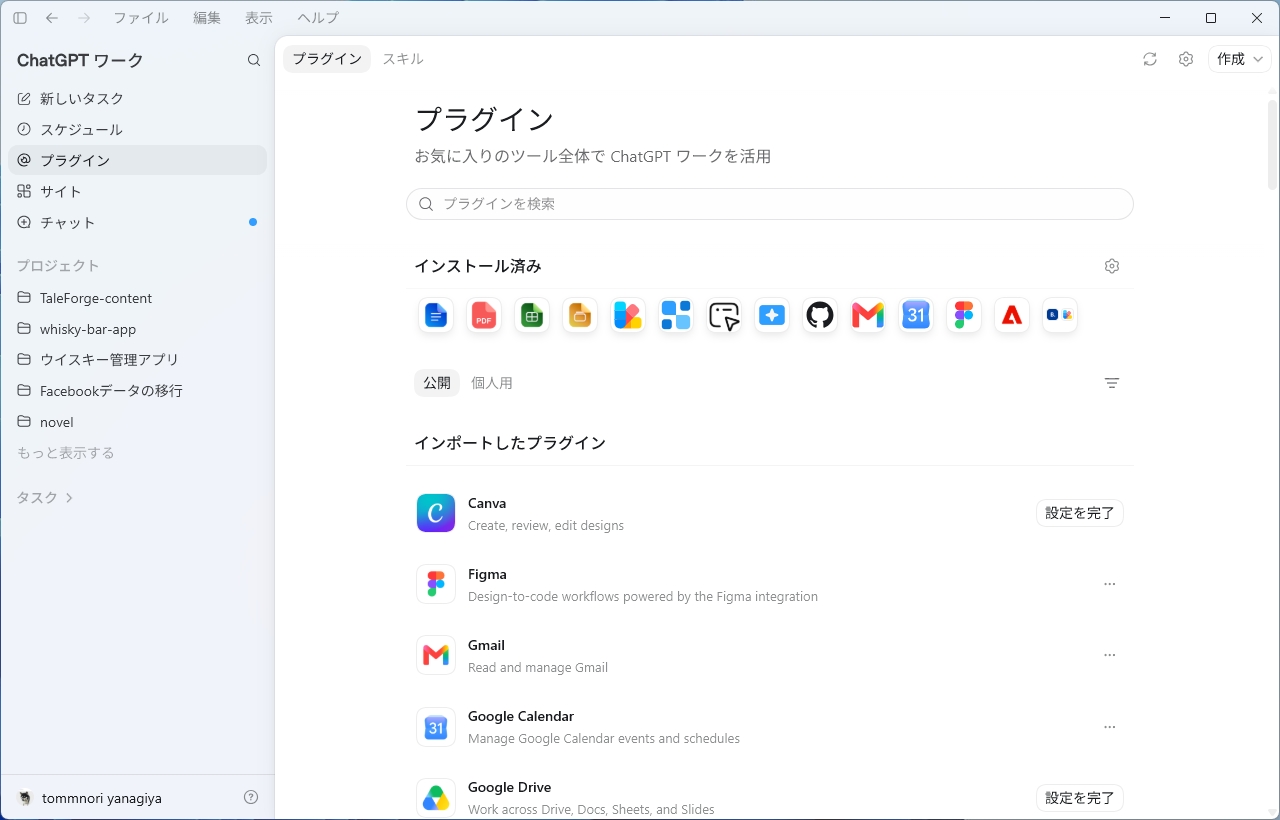Open the whisky-bar-app project
Viewport: 1280px width, 820px height.
point(138,329)
